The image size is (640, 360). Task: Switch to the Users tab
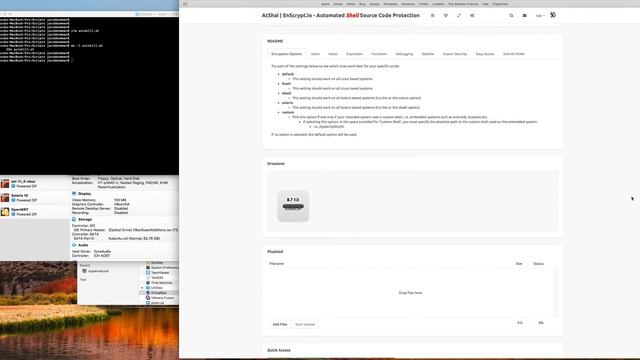(x=315, y=54)
